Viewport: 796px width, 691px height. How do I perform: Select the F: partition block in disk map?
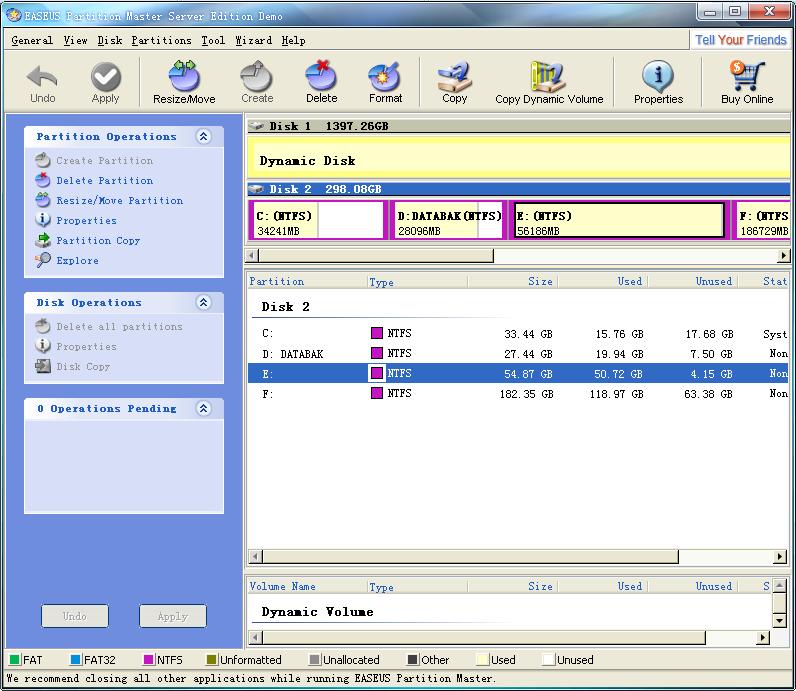(760, 220)
